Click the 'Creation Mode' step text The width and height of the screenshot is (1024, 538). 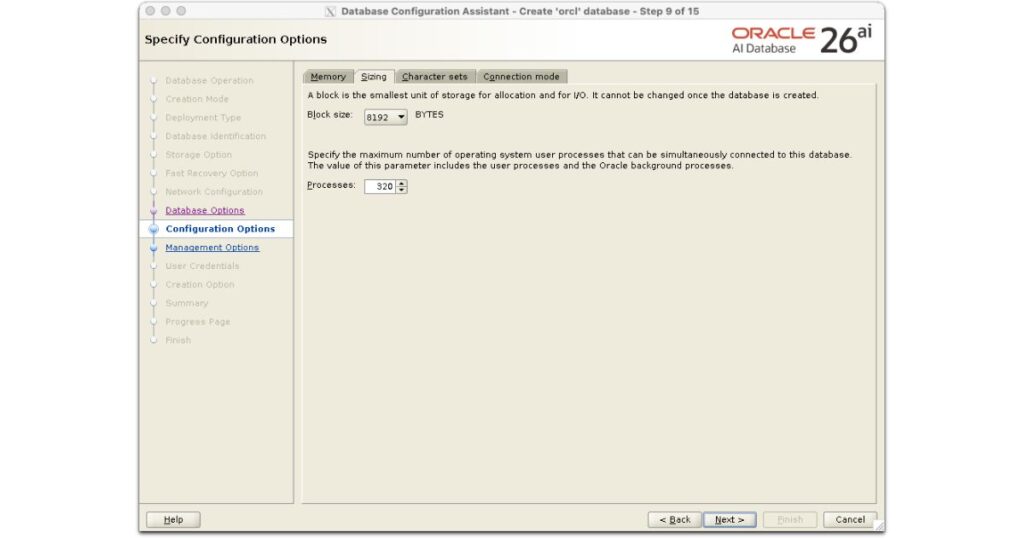click(197, 99)
